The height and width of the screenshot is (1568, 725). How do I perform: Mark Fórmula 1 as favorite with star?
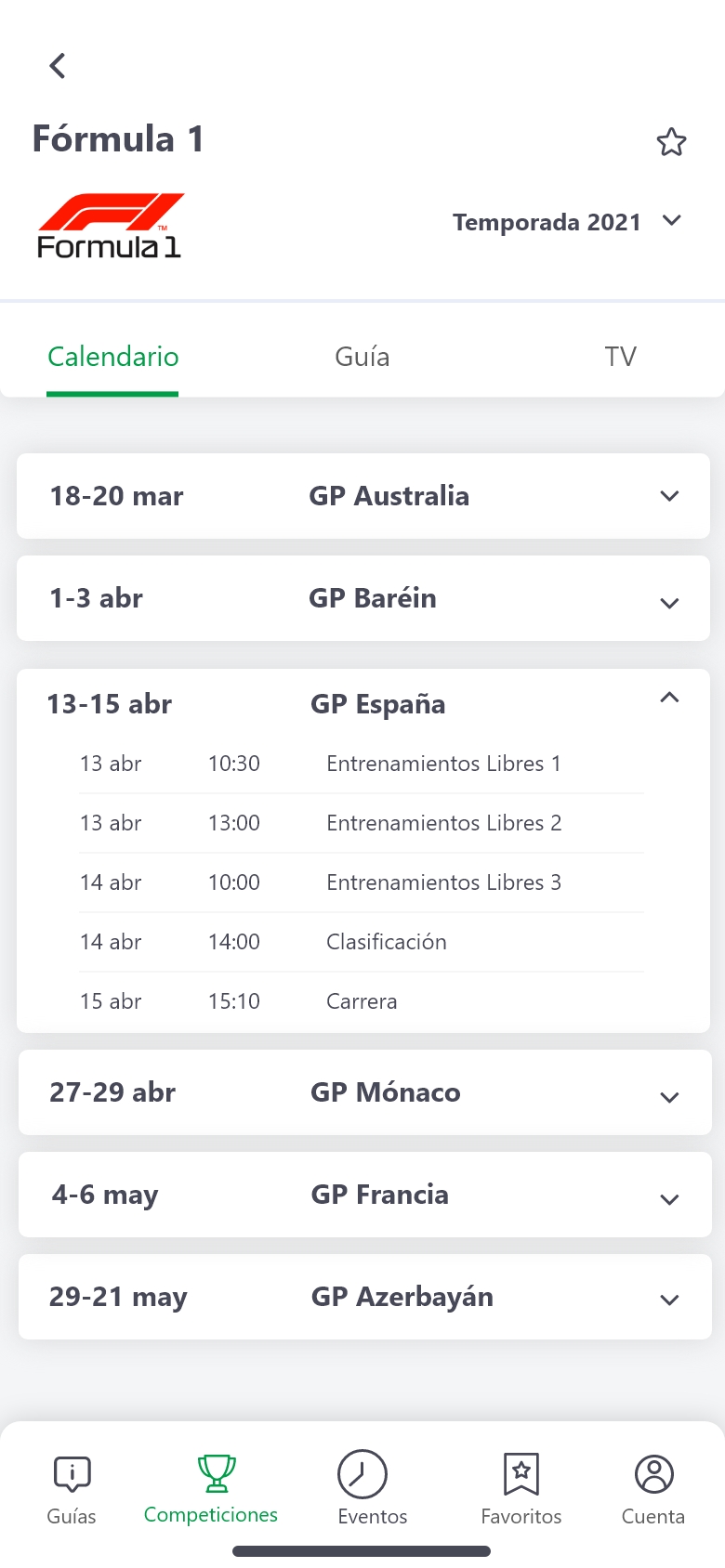[x=671, y=142]
